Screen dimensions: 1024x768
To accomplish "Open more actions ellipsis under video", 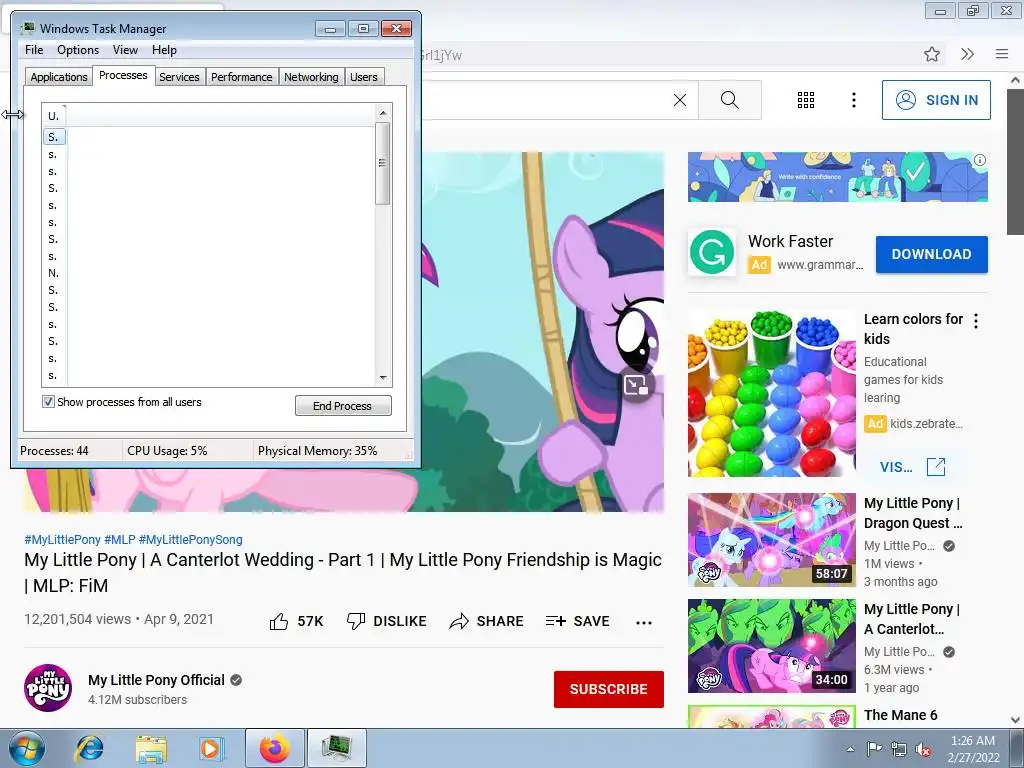I will [644, 622].
